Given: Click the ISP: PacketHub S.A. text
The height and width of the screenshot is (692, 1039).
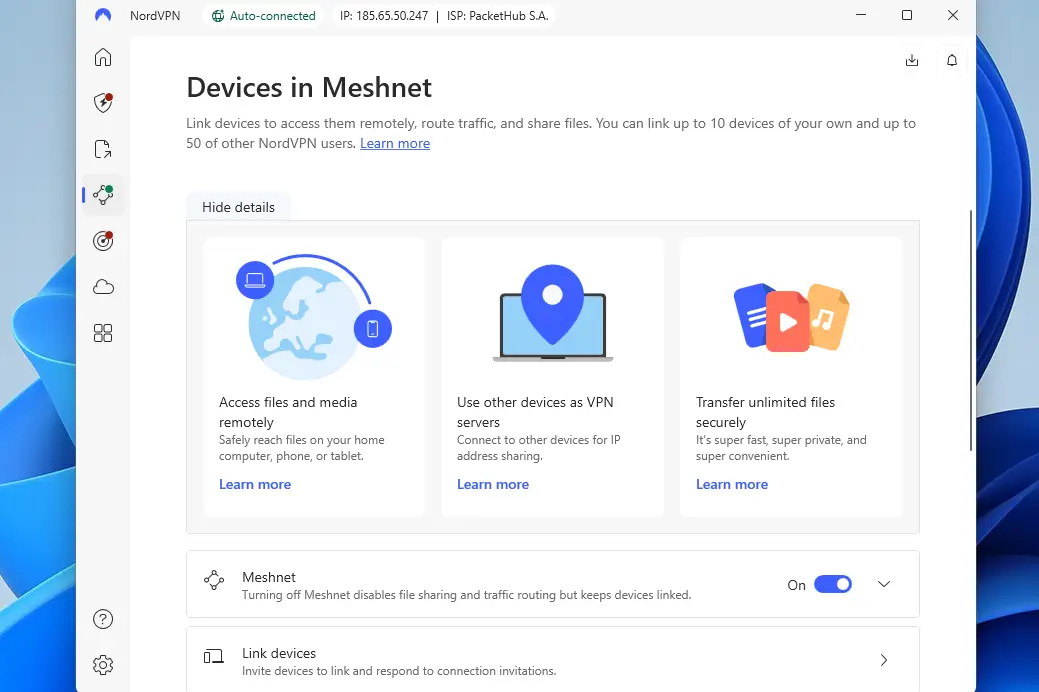Looking at the screenshot, I should (x=498, y=16).
